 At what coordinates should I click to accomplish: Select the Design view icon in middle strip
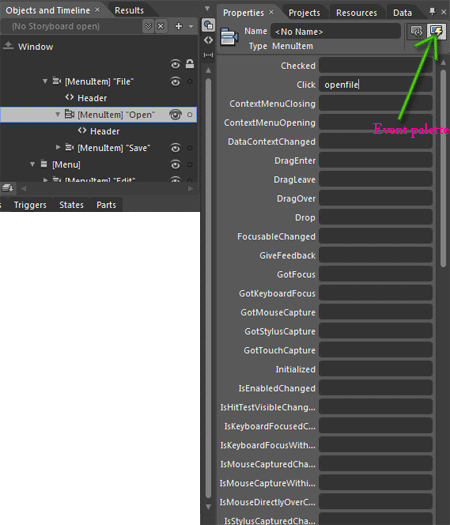point(208,25)
